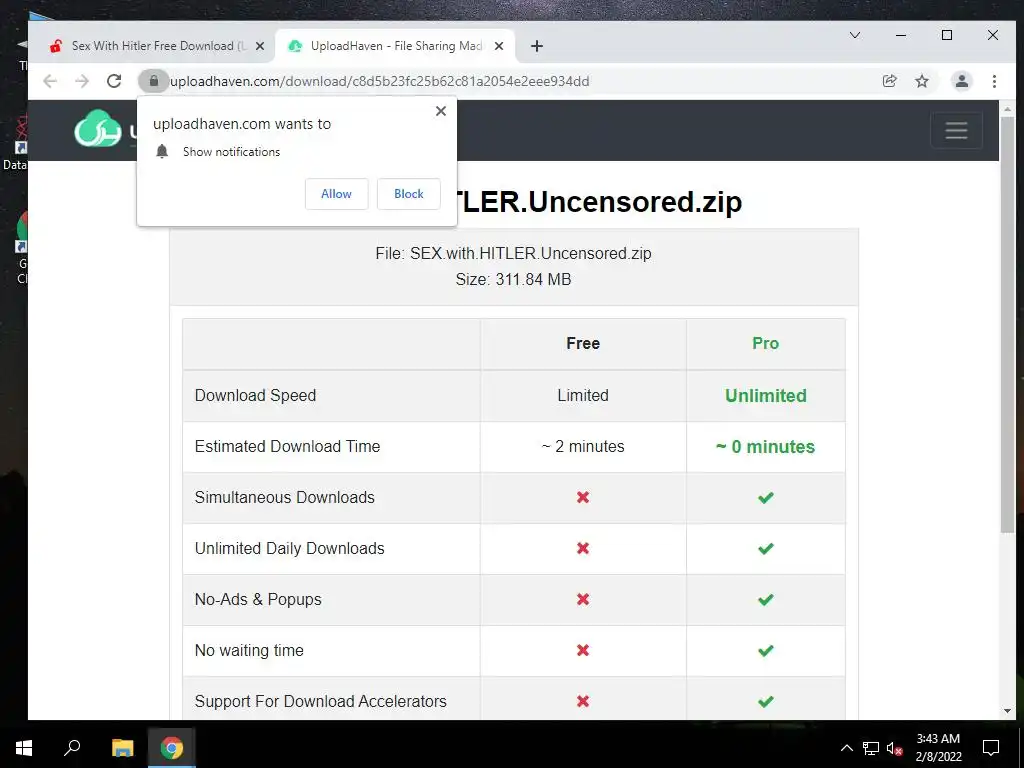Open the Windows notification center
Viewport: 1024px width, 768px height.
[x=991, y=748]
